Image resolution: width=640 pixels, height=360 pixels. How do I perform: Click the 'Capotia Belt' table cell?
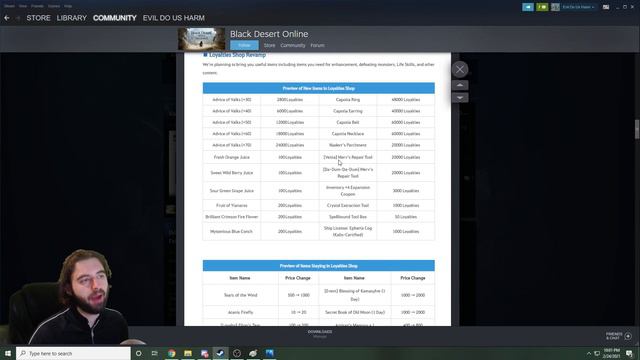(x=348, y=122)
